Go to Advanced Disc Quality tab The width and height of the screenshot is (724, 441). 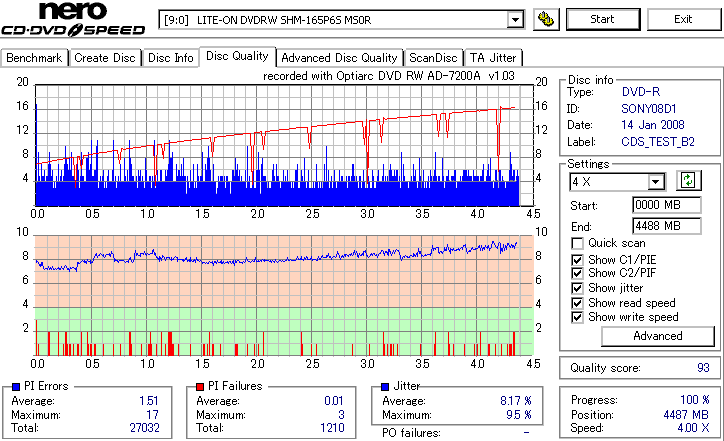[339, 58]
